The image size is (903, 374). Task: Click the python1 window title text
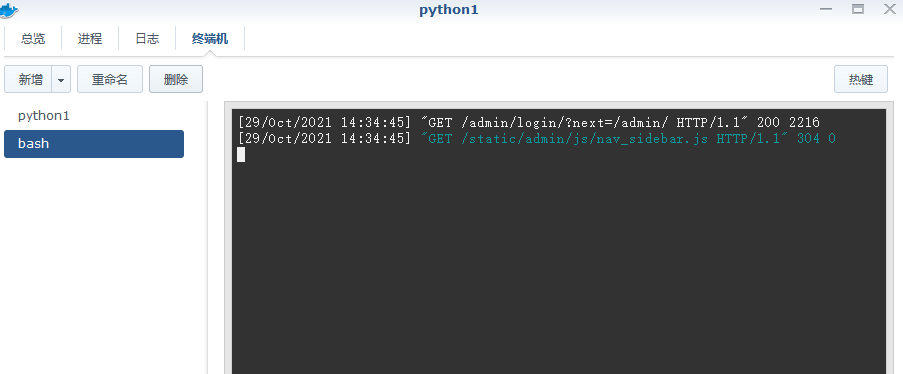point(449,10)
